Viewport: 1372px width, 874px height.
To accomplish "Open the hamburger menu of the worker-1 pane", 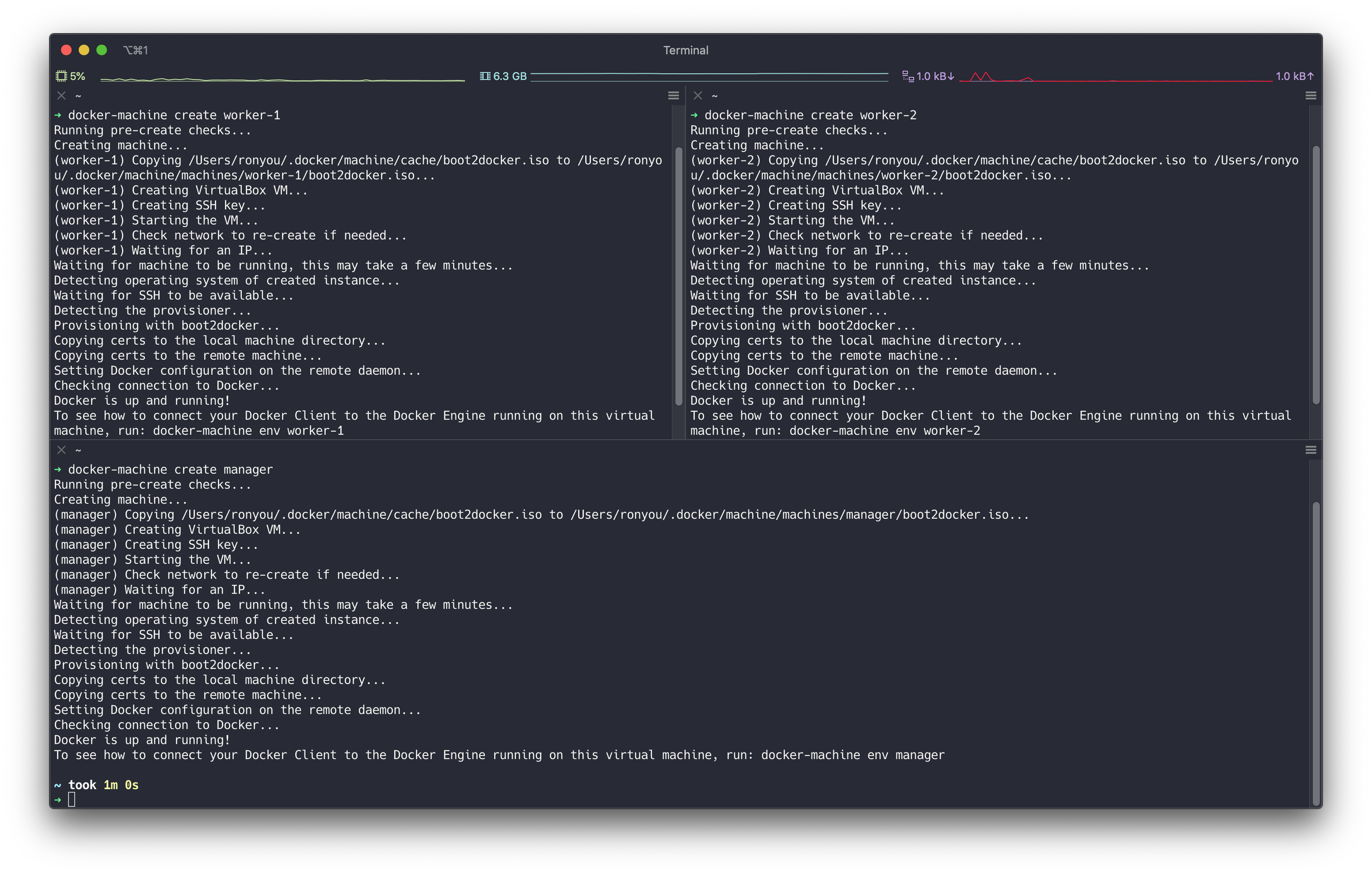I will pos(673,96).
